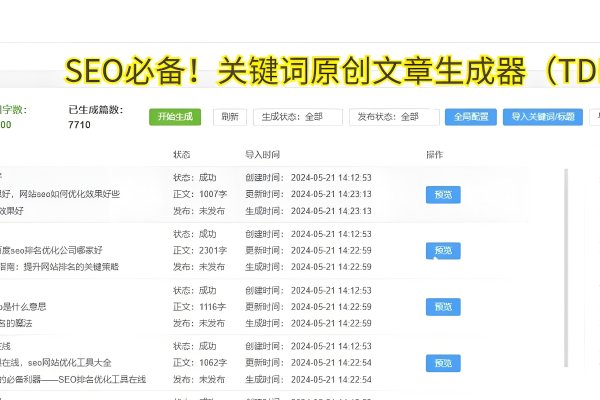Click the 导入时间 column header
Image resolution: width=600 pixels, height=400 pixels.
click(x=262, y=155)
